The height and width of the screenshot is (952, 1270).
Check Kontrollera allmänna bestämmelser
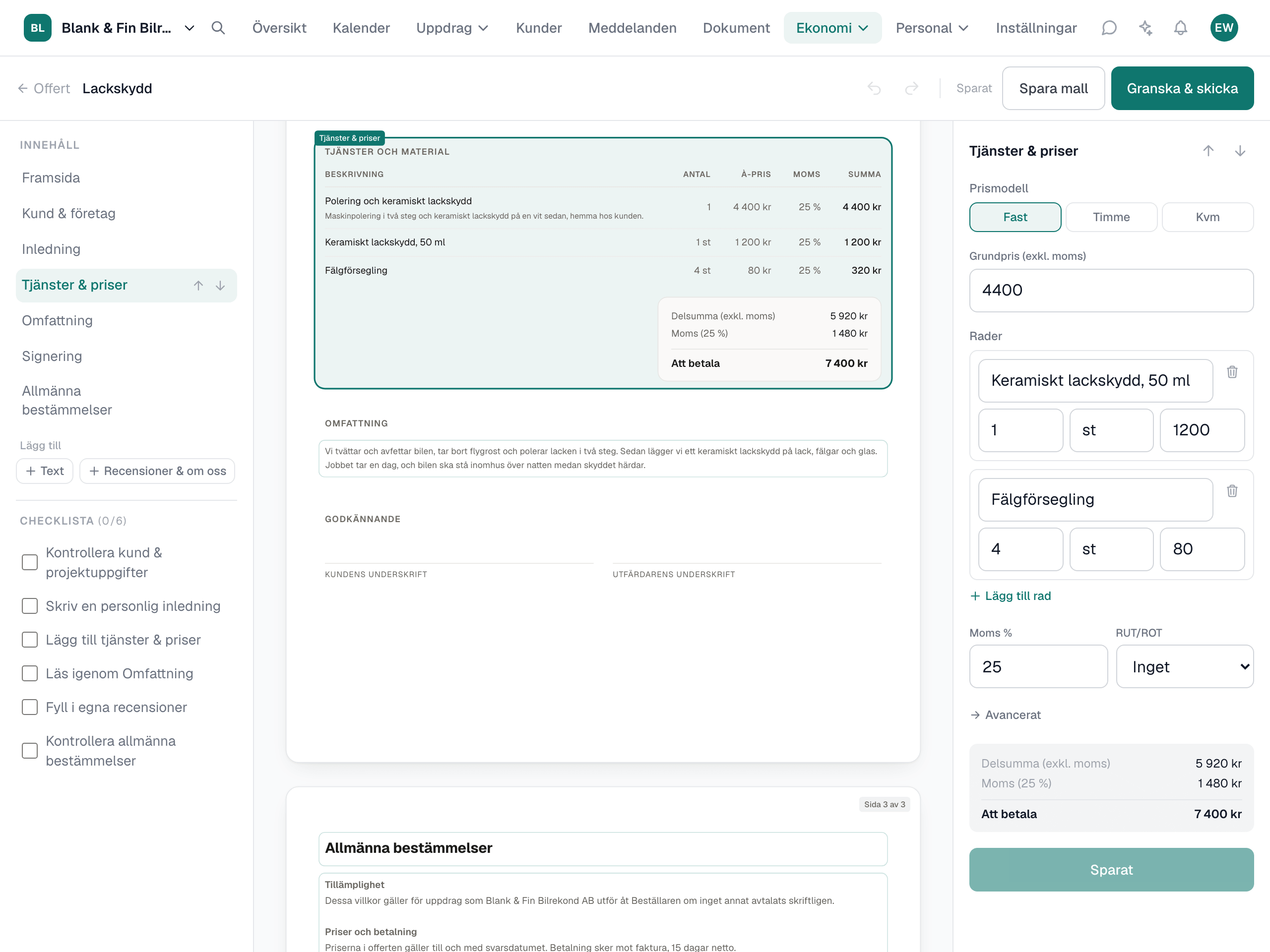point(29,751)
